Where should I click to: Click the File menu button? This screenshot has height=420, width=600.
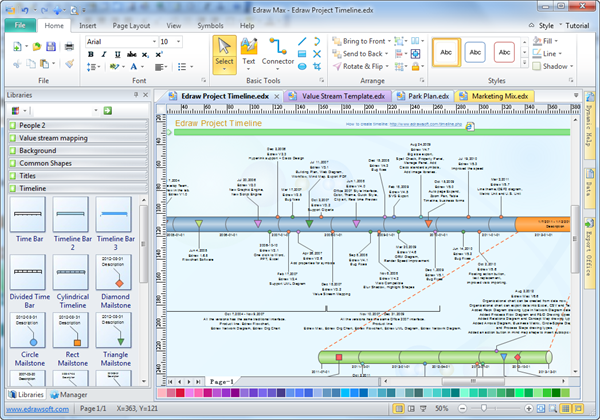19,24
